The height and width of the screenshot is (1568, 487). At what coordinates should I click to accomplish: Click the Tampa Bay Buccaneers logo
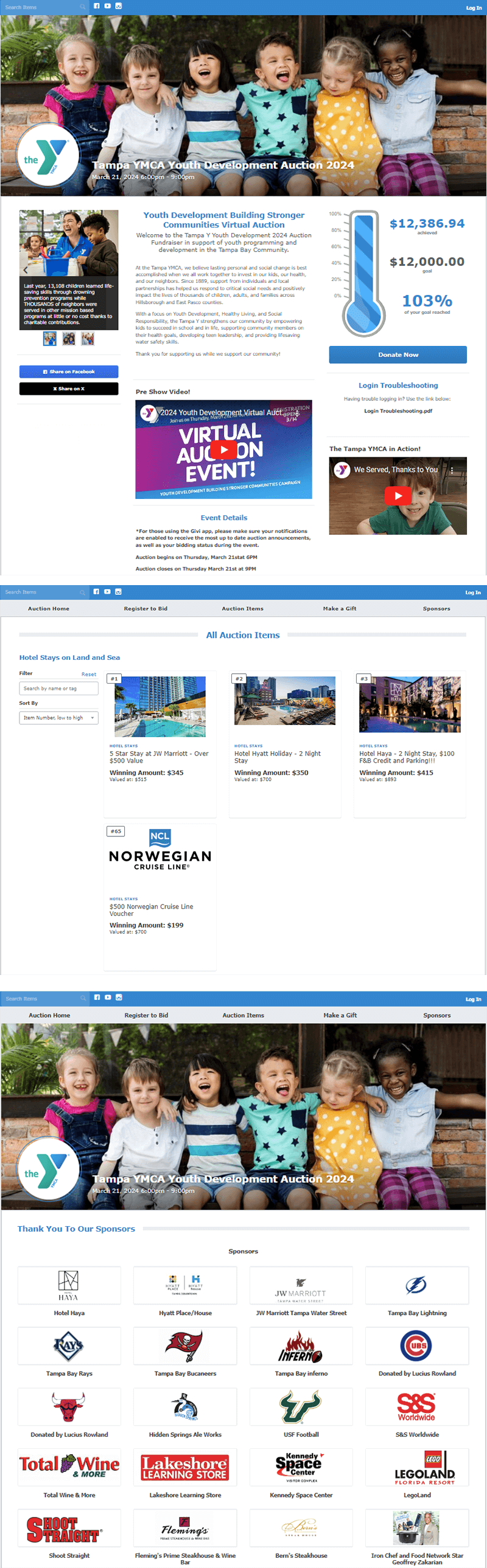[x=184, y=1345]
